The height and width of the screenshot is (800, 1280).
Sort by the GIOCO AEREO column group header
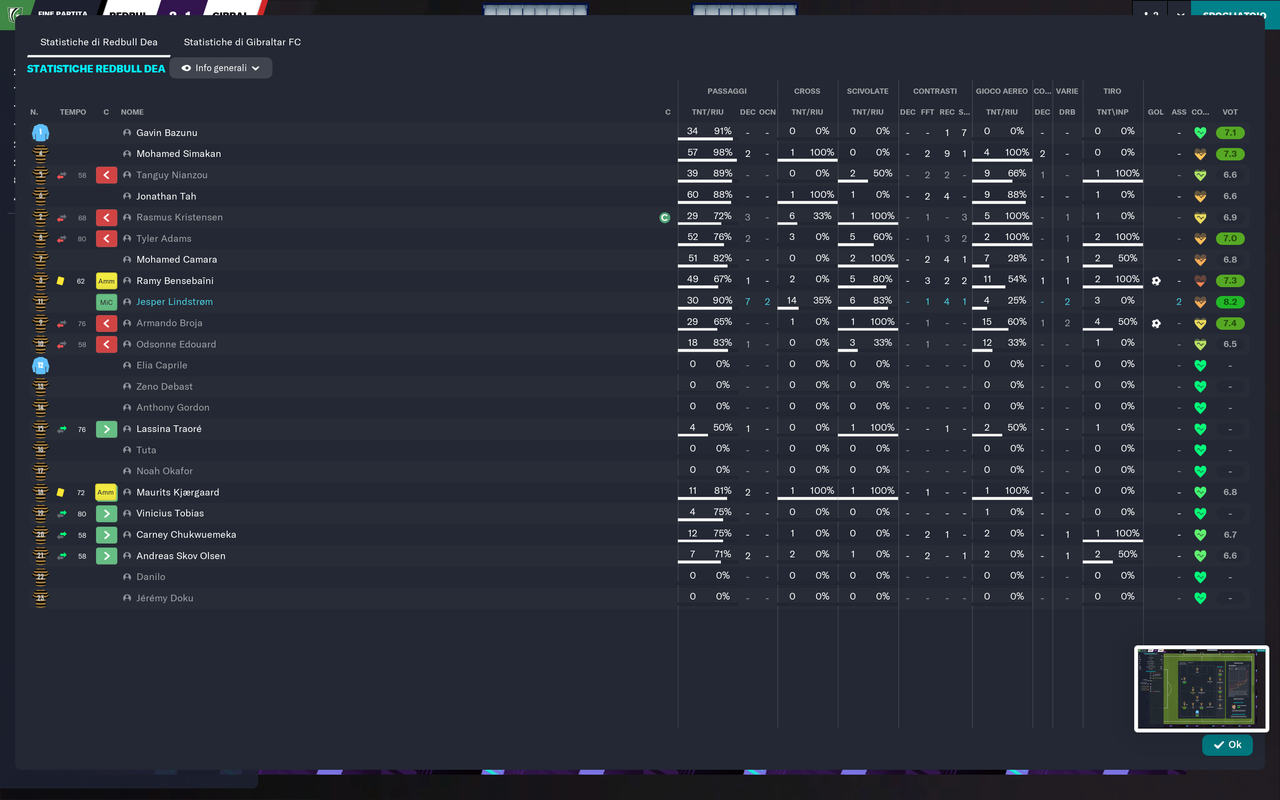[1001, 91]
